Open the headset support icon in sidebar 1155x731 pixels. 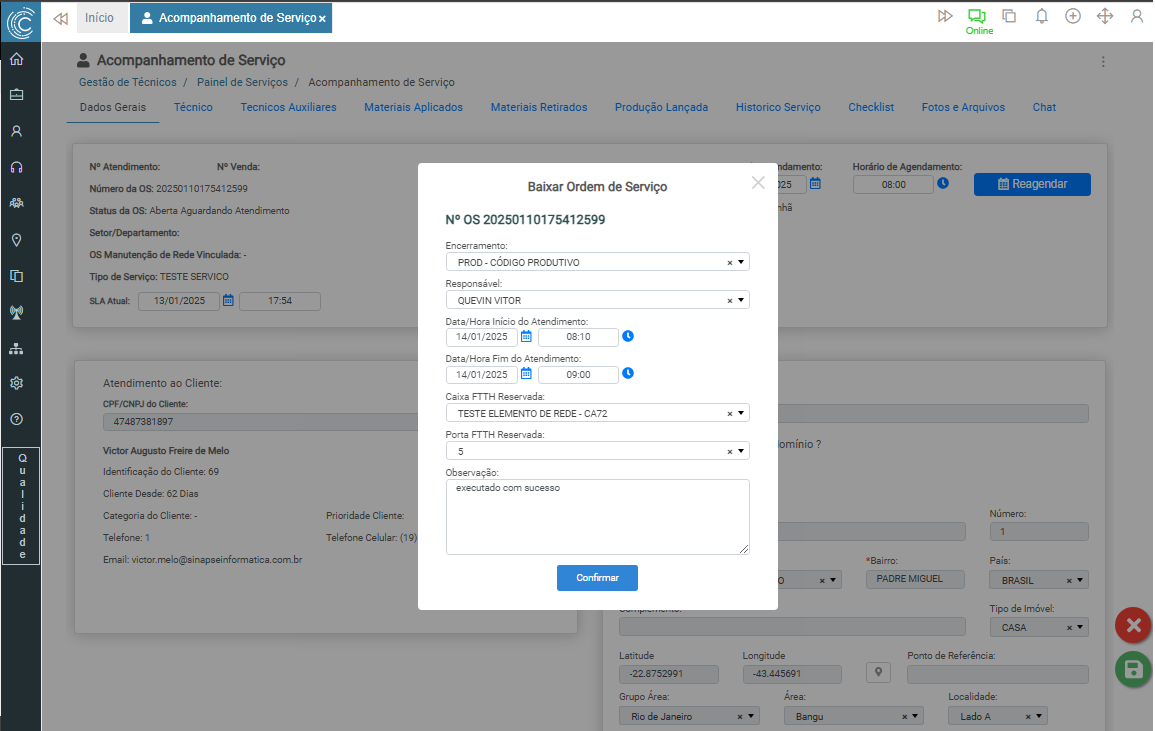click(16, 167)
